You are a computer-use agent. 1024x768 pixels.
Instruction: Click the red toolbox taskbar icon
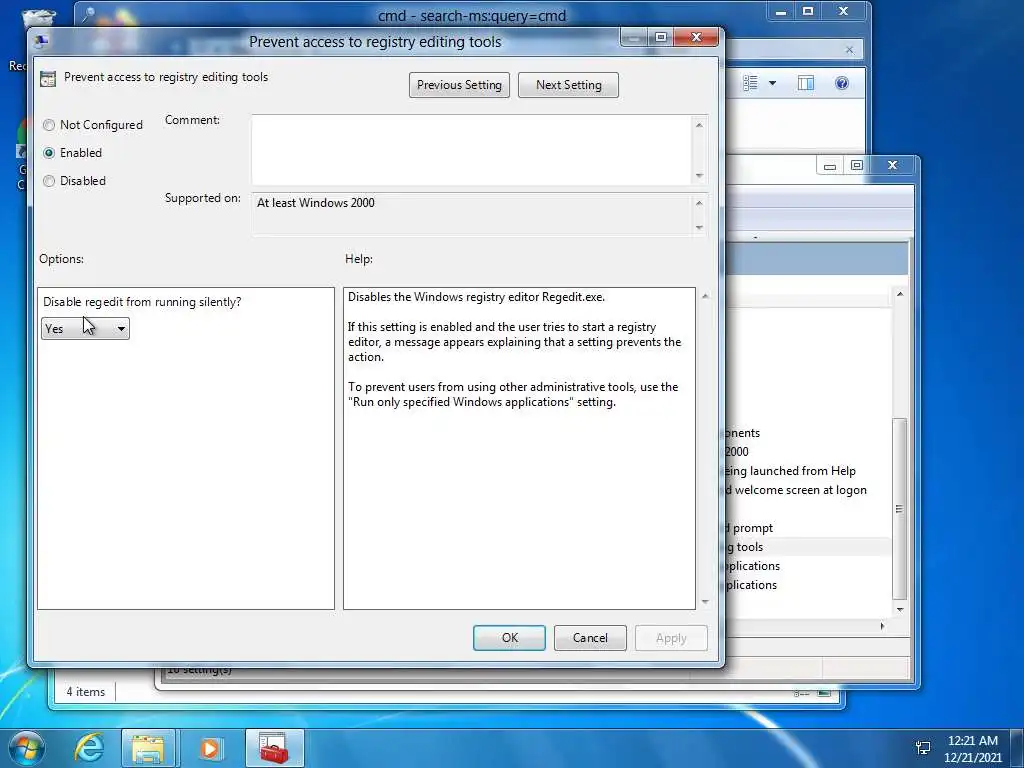274,748
